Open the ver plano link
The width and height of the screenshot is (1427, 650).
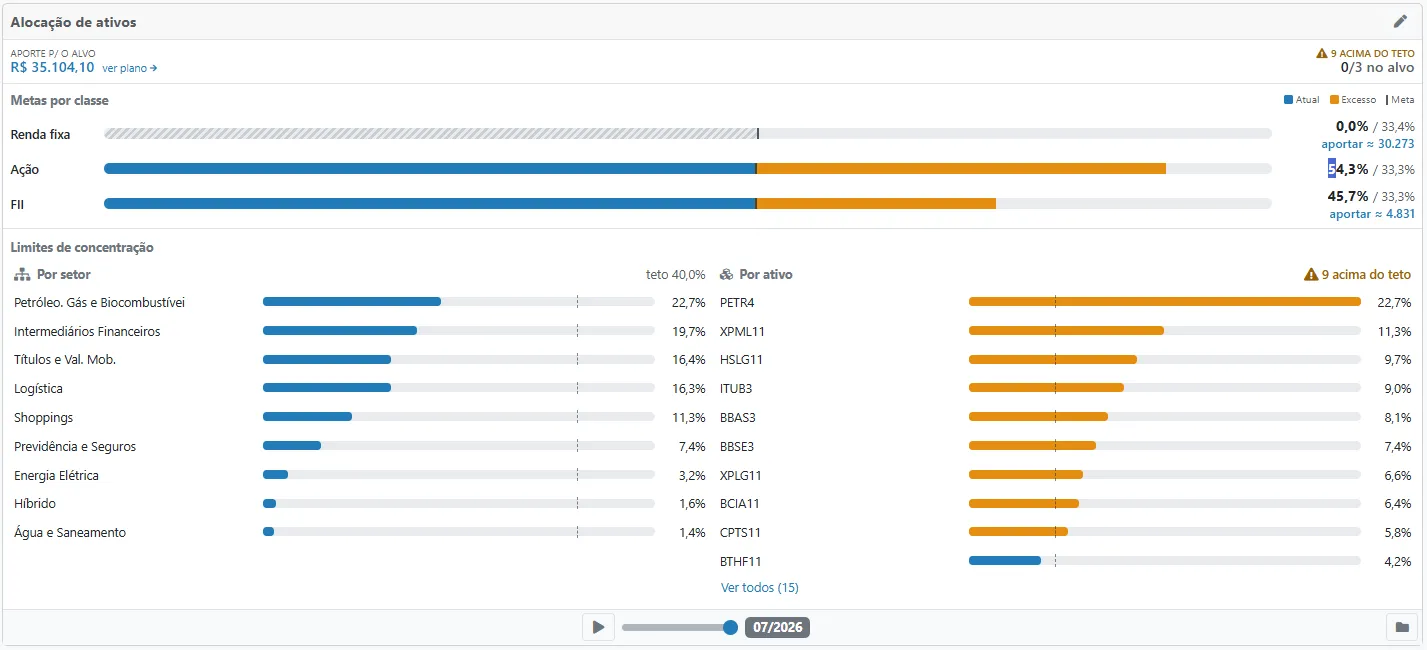pos(129,68)
